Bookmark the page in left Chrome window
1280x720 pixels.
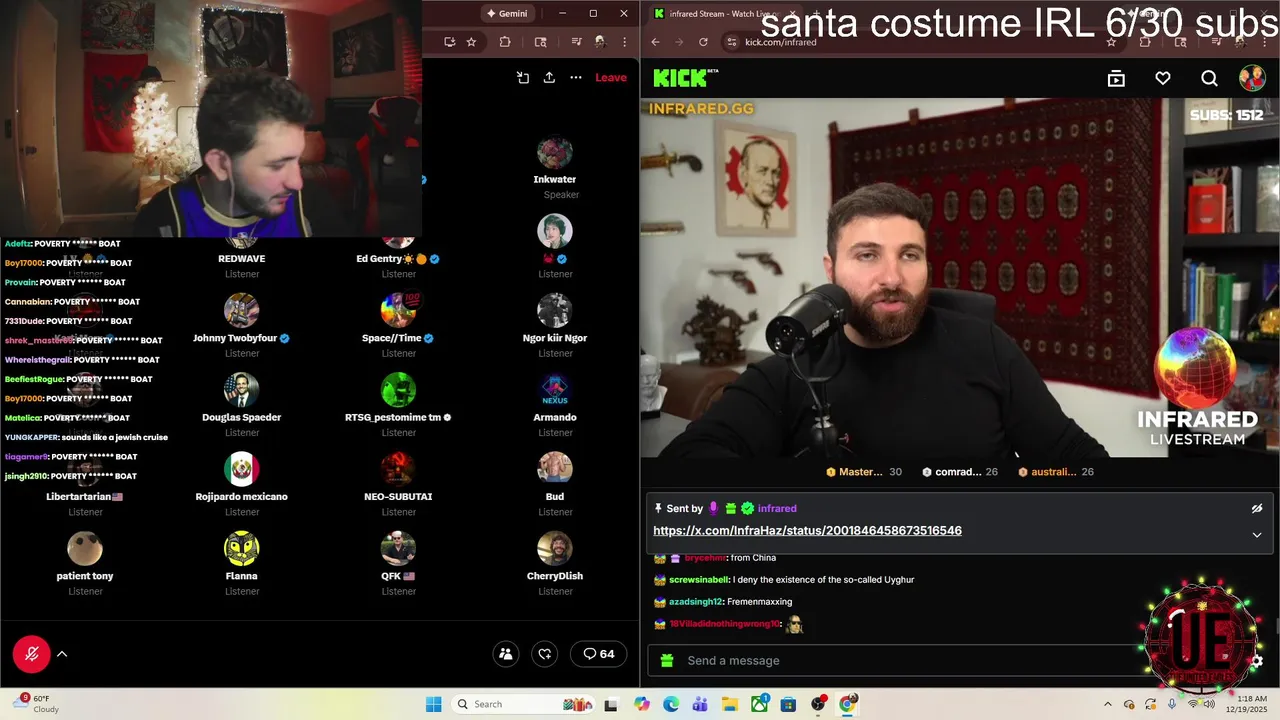471,42
